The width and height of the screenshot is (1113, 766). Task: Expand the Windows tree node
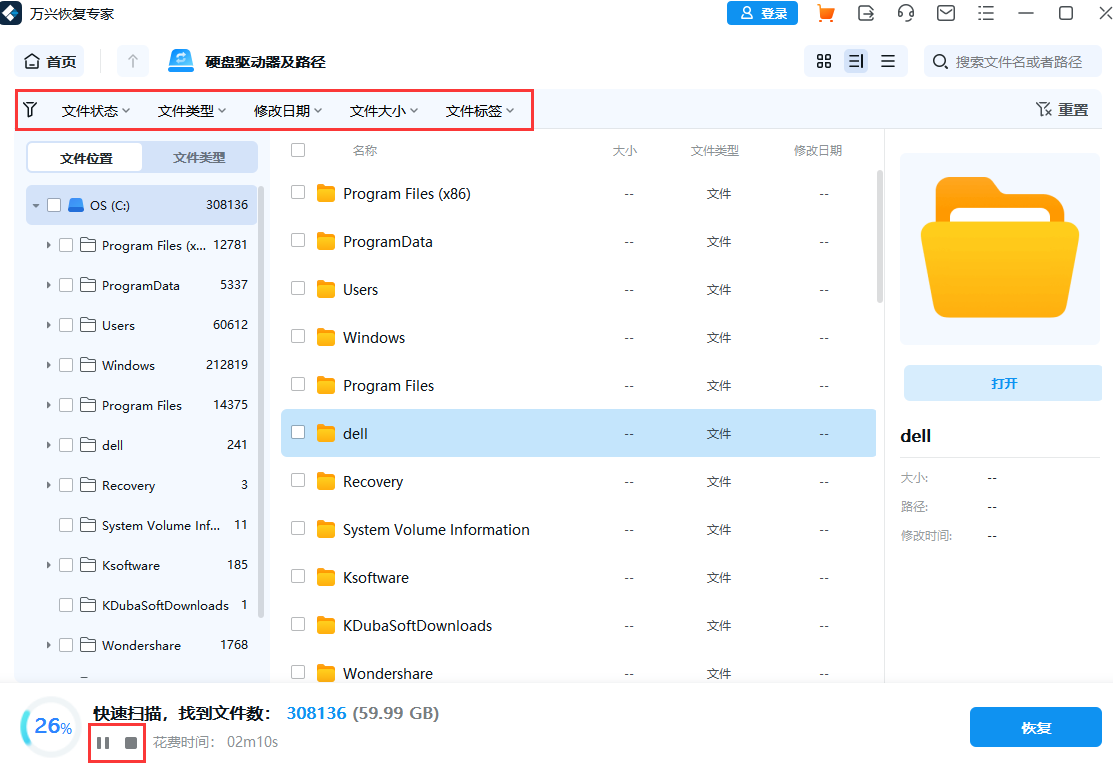click(48, 365)
